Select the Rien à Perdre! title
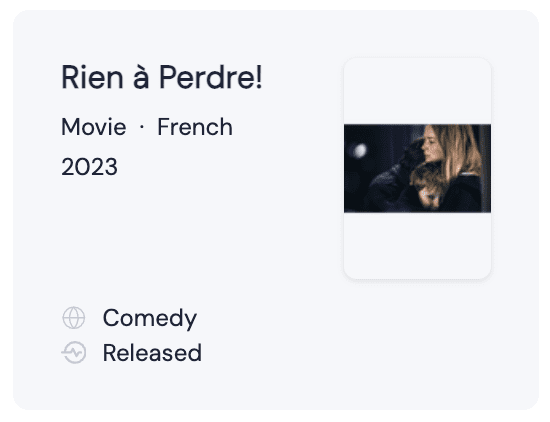This screenshot has width=550, height=422. pos(162,78)
